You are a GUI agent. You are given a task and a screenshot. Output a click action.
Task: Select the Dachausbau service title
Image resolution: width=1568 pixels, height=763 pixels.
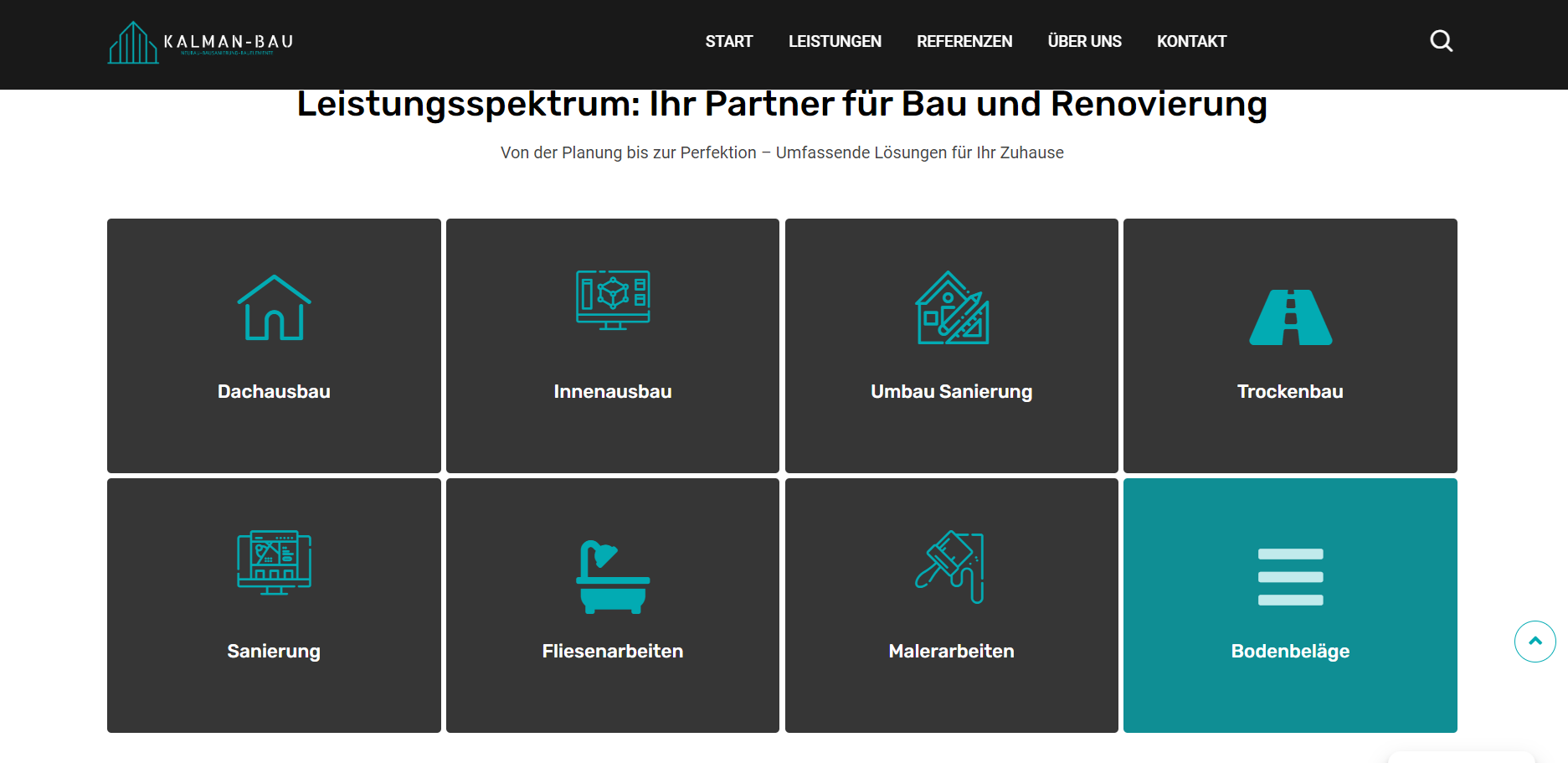[274, 392]
